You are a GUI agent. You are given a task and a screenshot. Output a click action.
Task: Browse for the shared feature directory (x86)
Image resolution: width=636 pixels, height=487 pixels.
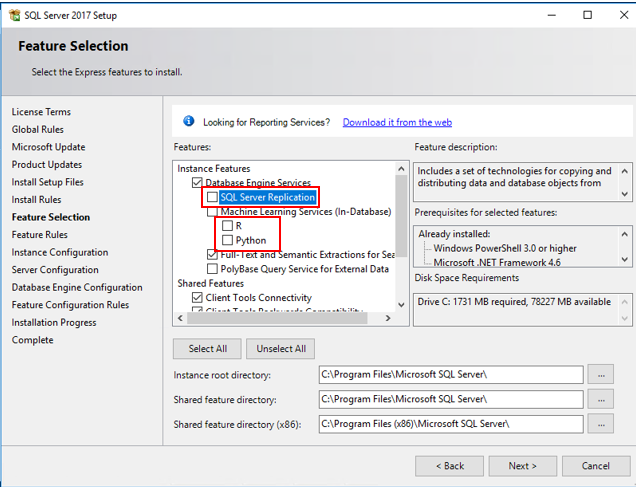pyautogui.click(x=601, y=424)
